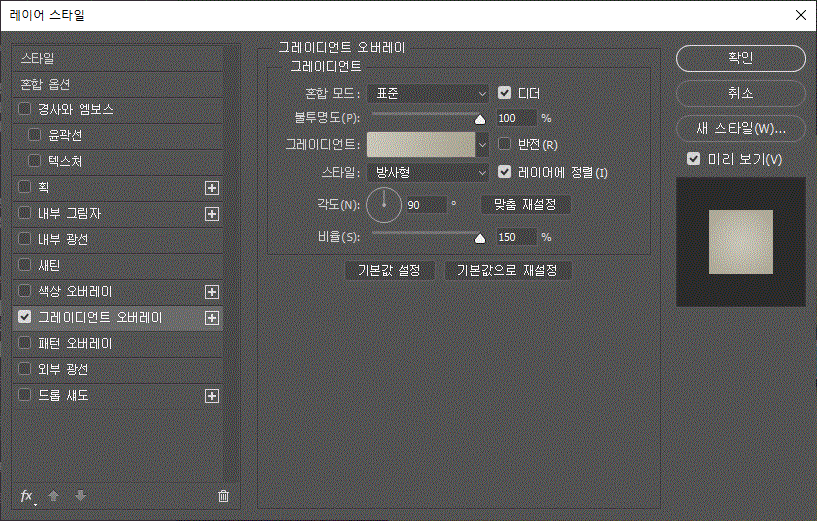Toggle the 미리 보기(V) checkbox
The height and width of the screenshot is (521, 817).
(694, 158)
